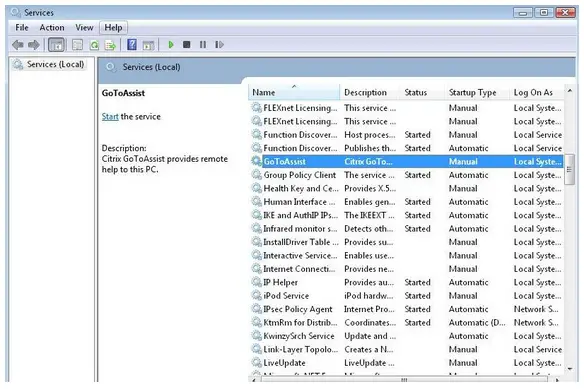Image resolution: width=584 pixels, height=389 pixels.
Task: Click the green Start Service icon
Action: pyautogui.click(x=171, y=45)
